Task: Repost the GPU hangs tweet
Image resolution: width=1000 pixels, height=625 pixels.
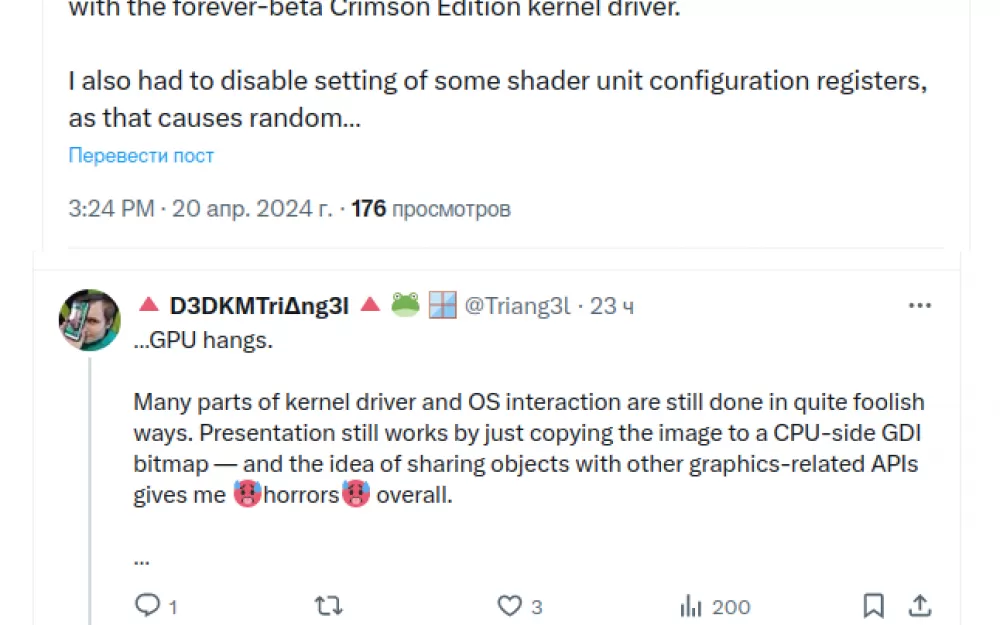Action: (x=328, y=605)
